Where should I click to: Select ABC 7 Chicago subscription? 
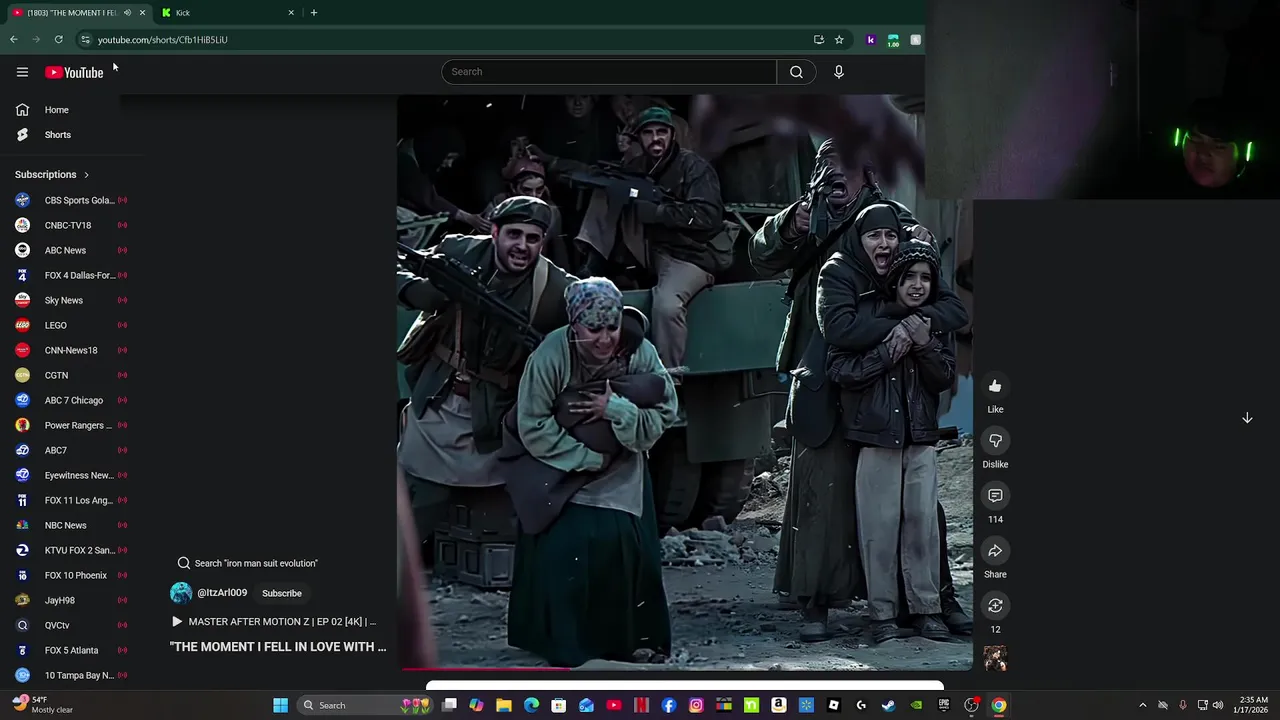point(70,400)
